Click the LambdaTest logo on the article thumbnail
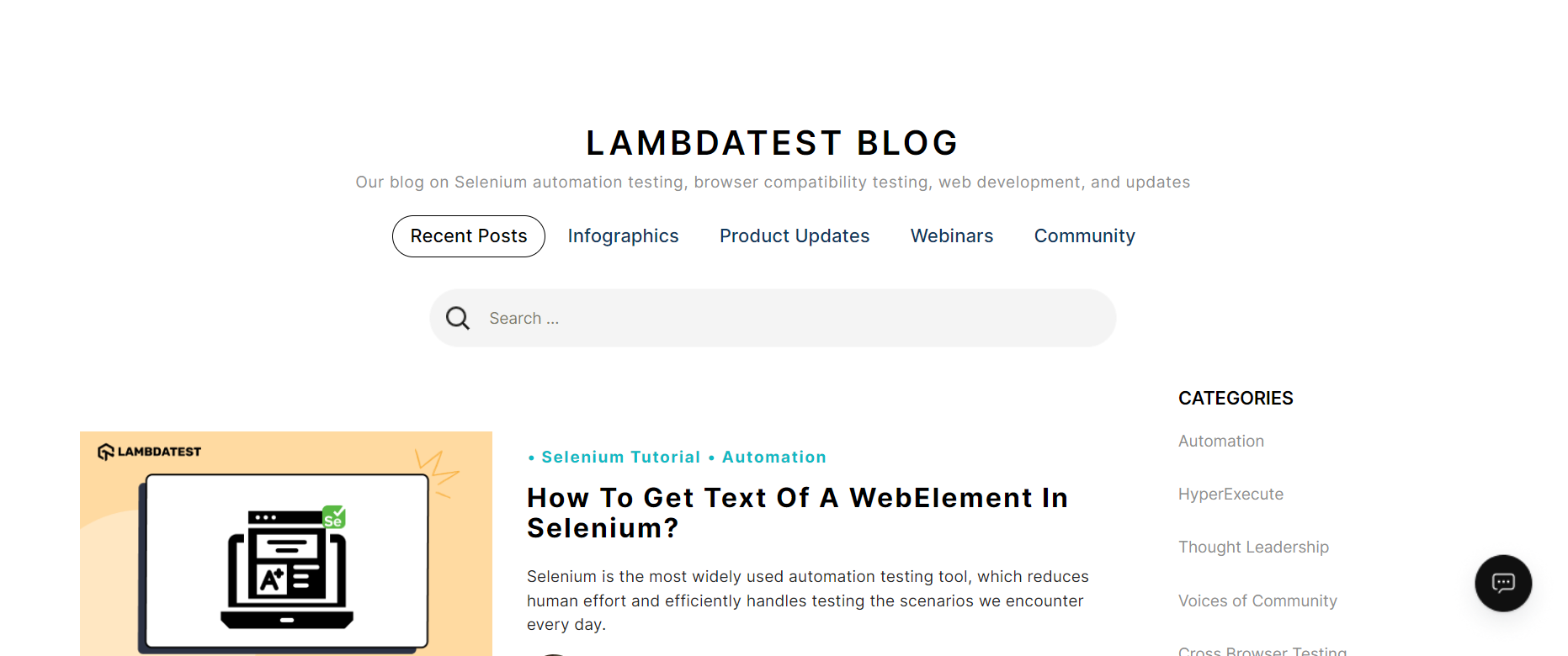This screenshot has width=1568, height=656. point(149,450)
